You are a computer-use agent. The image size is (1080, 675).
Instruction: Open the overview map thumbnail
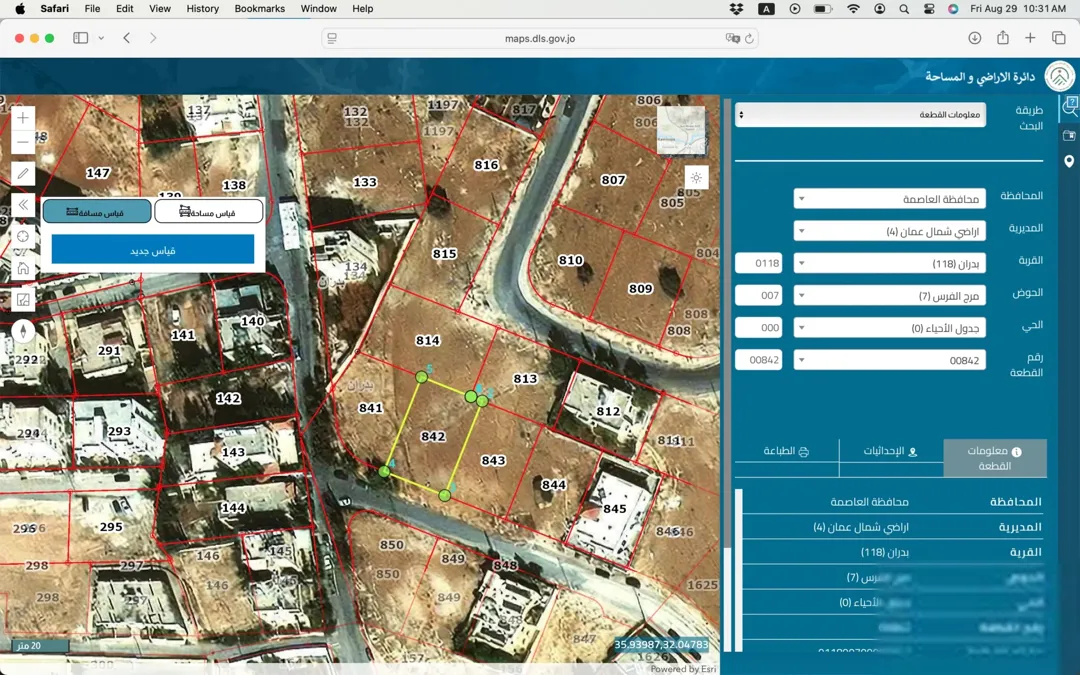(x=681, y=130)
